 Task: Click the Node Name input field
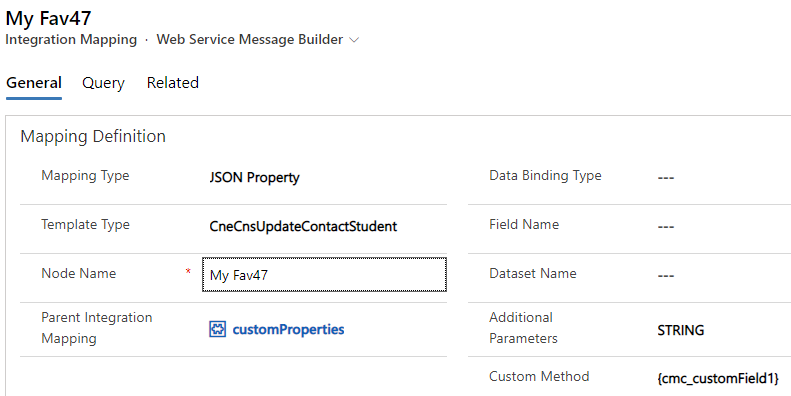324,274
